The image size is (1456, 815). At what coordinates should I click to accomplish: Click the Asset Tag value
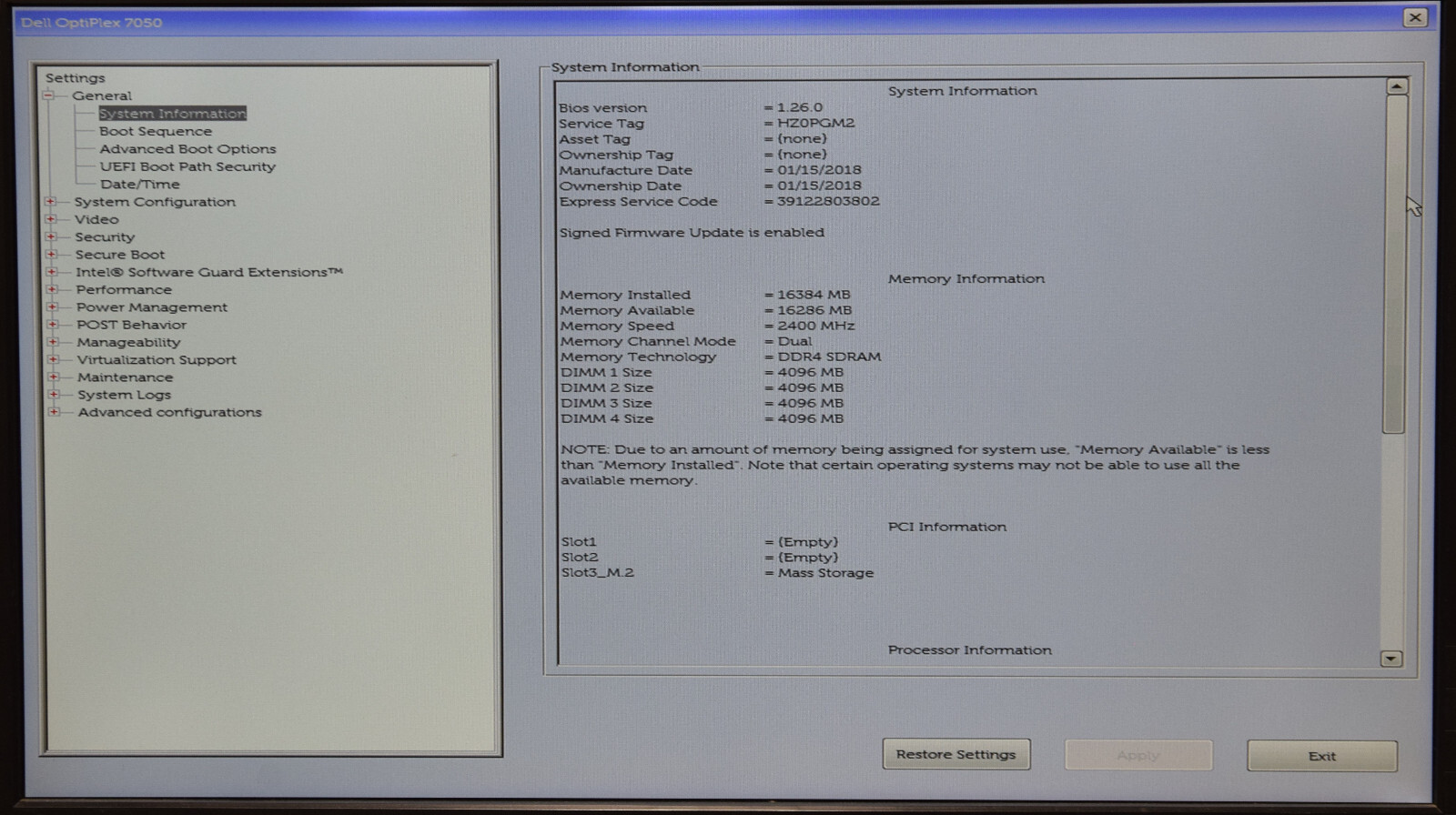(802, 138)
